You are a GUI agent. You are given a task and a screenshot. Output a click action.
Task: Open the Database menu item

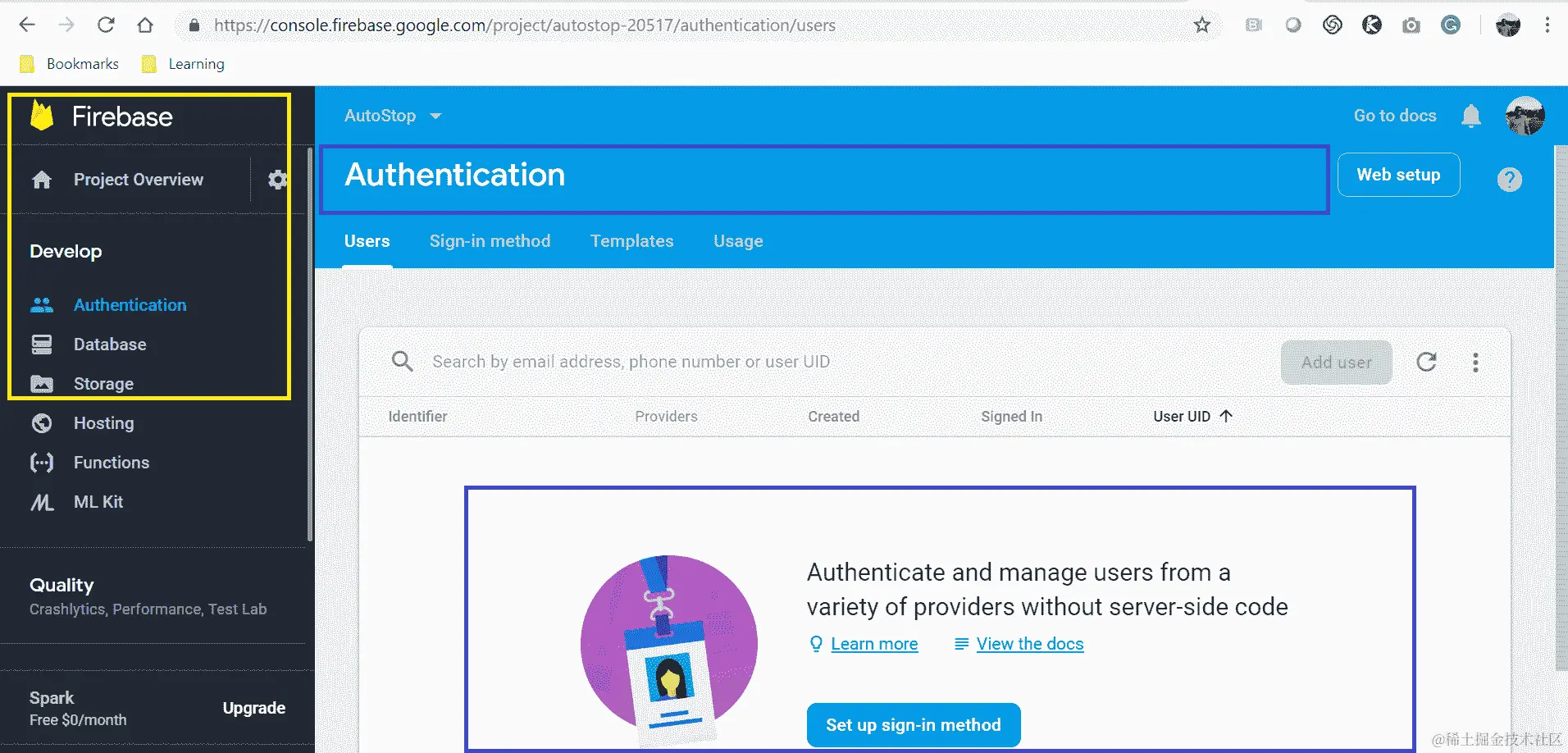coord(110,345)
